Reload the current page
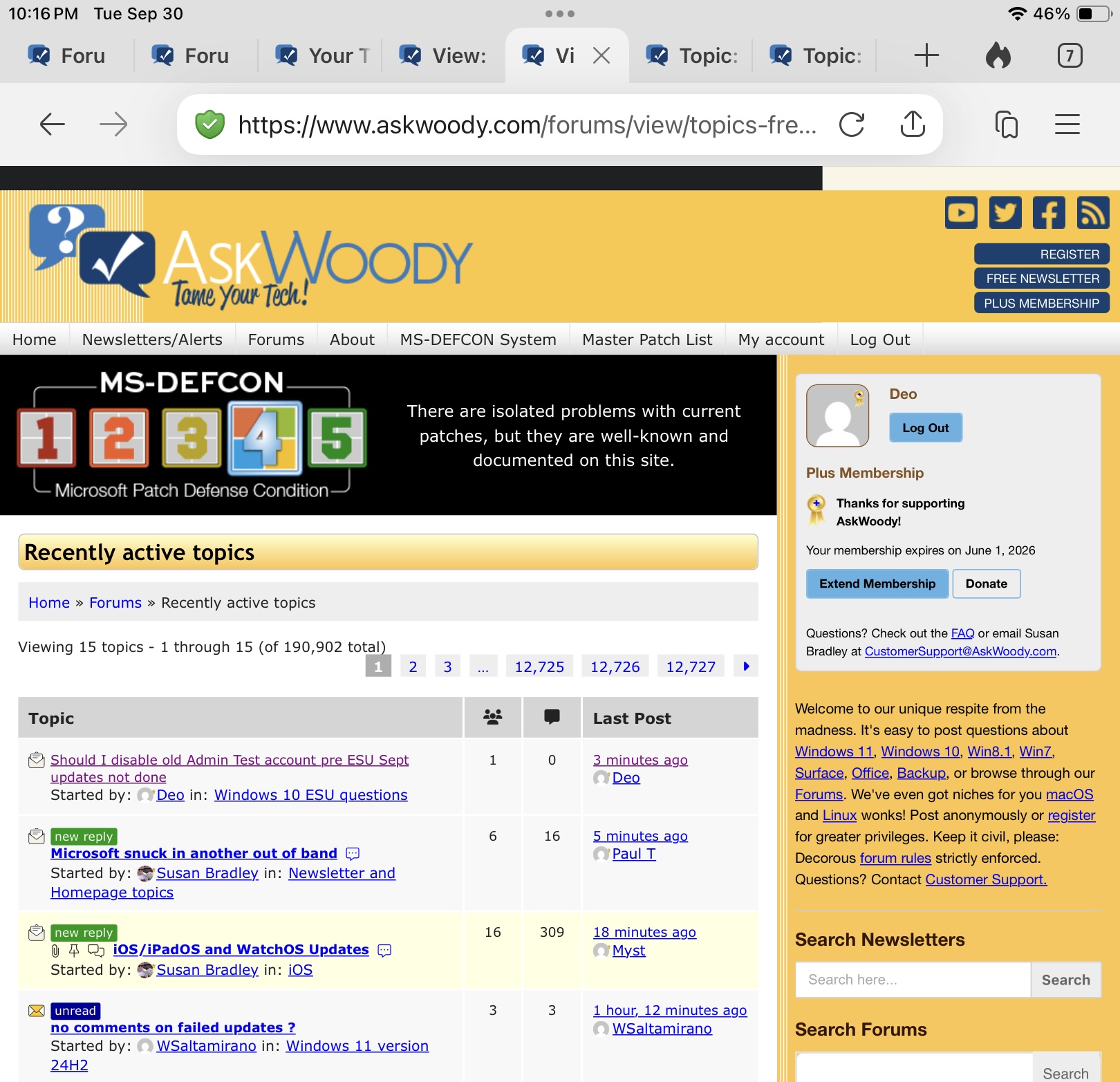Viewport: 1120px width, 1082px height. [x=852, y=125]
